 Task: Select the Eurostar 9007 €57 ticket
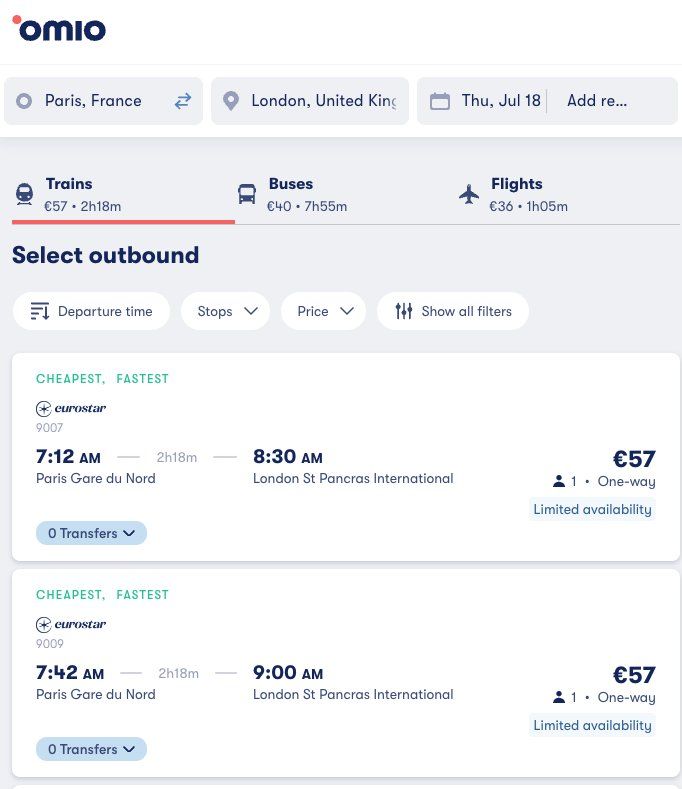click(x=346, y=457)
